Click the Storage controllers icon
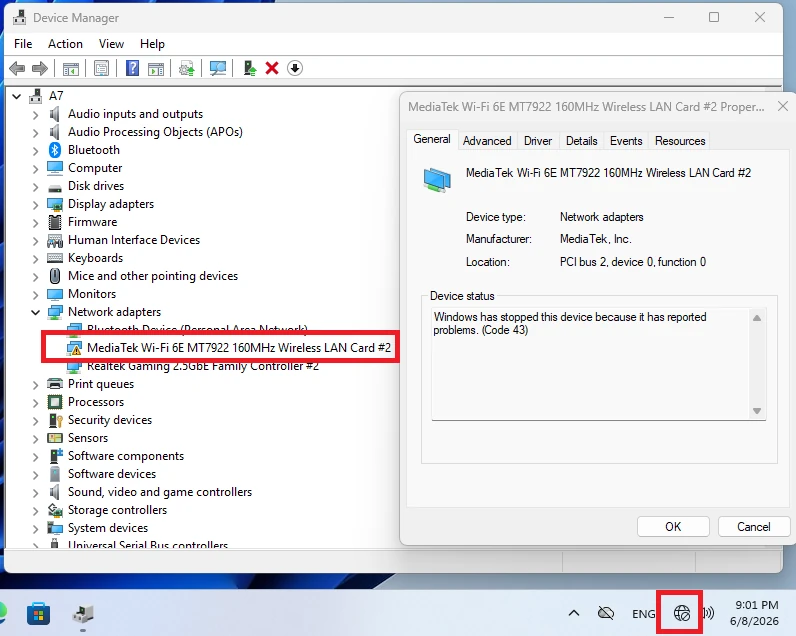The width and height of the screenshot is (796, 636). click(x=55, y=510)
